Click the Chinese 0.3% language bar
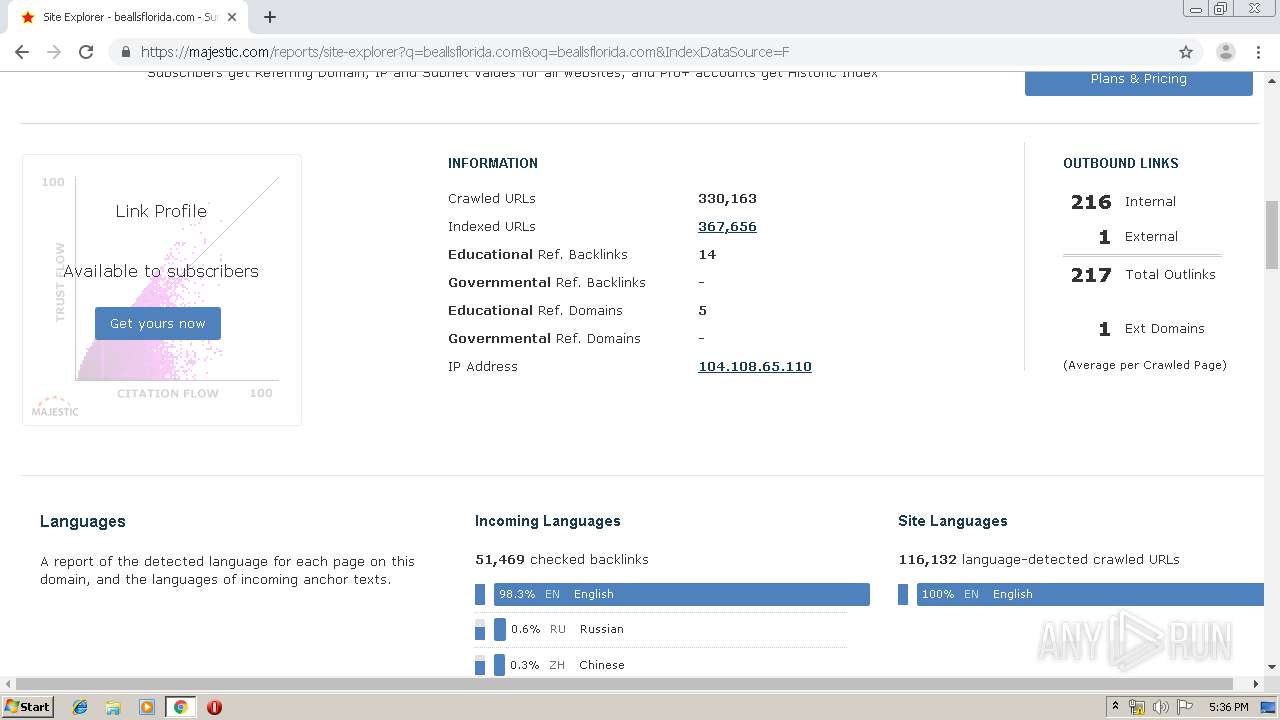 coord(500,665)
